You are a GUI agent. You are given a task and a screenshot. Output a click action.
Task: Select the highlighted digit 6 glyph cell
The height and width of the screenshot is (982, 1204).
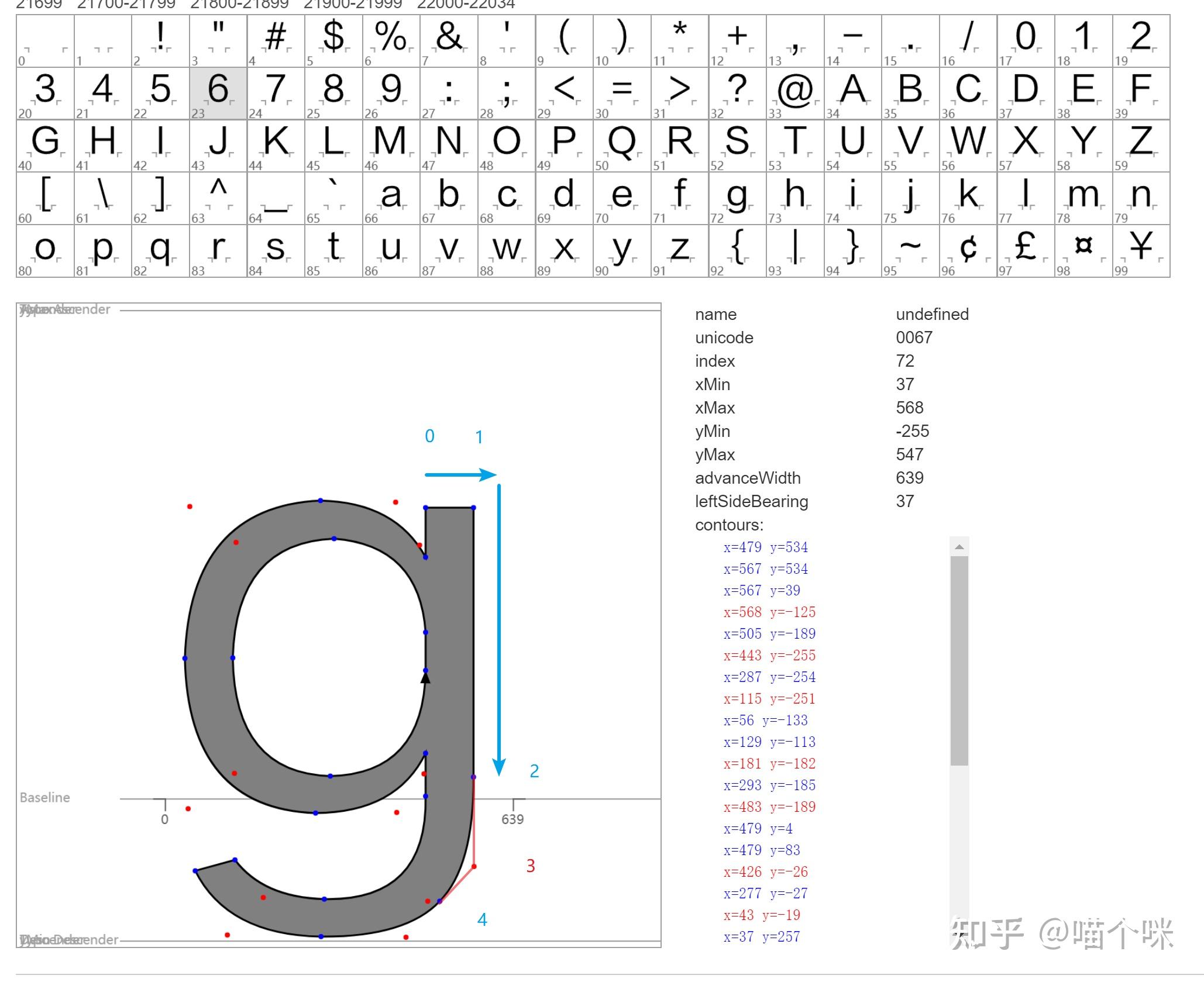pyautogui.click(x=218, y=93)
